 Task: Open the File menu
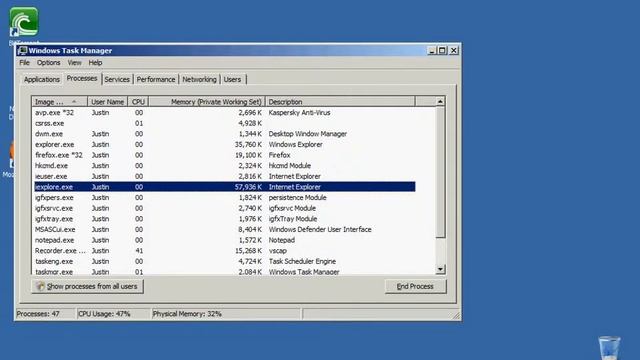click(24, 63)
